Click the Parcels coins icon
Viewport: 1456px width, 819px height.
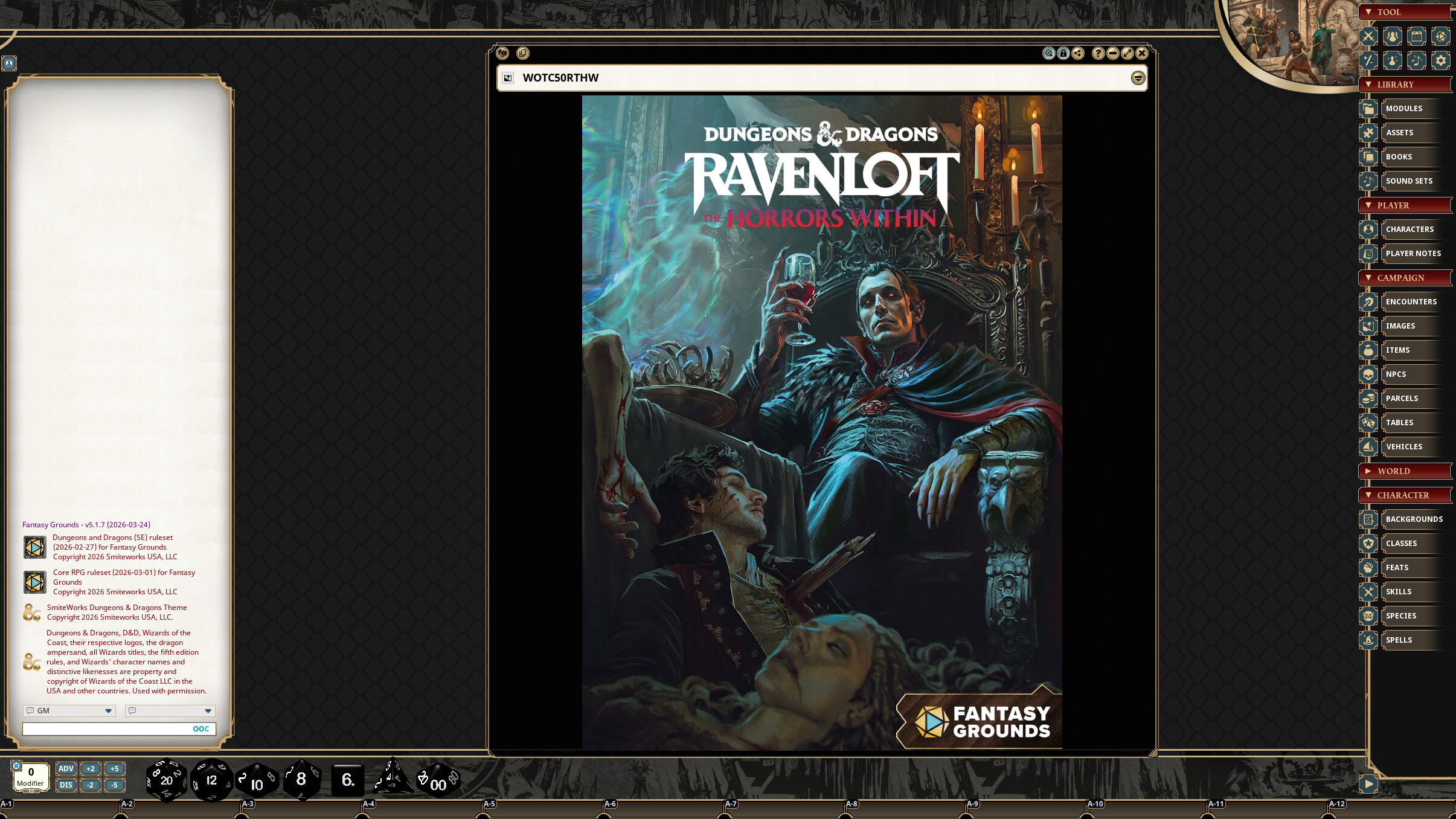click(x=1368, y=399)
